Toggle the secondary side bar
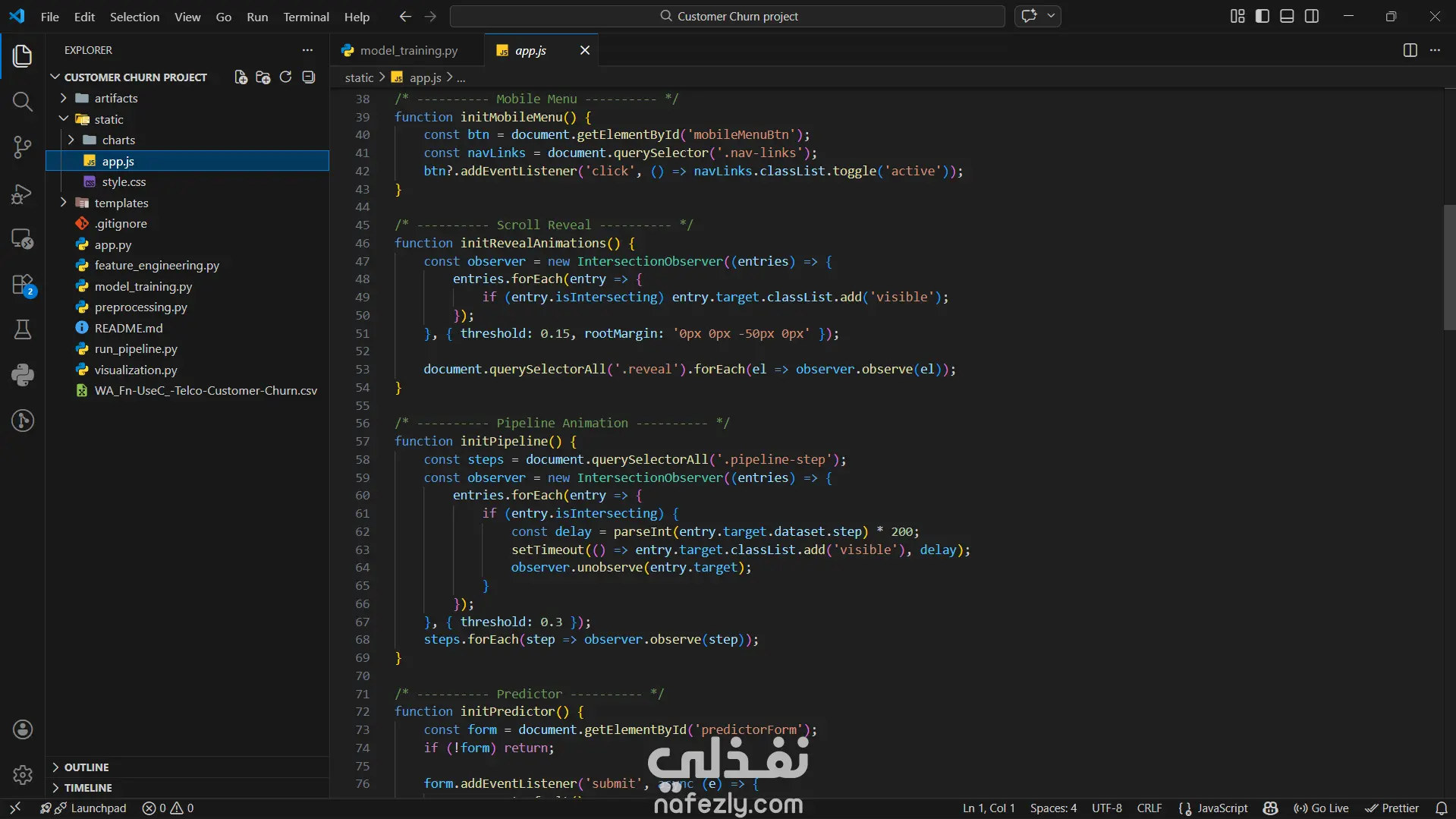Screen dimensions: 1456x819 coord(1312,17)
